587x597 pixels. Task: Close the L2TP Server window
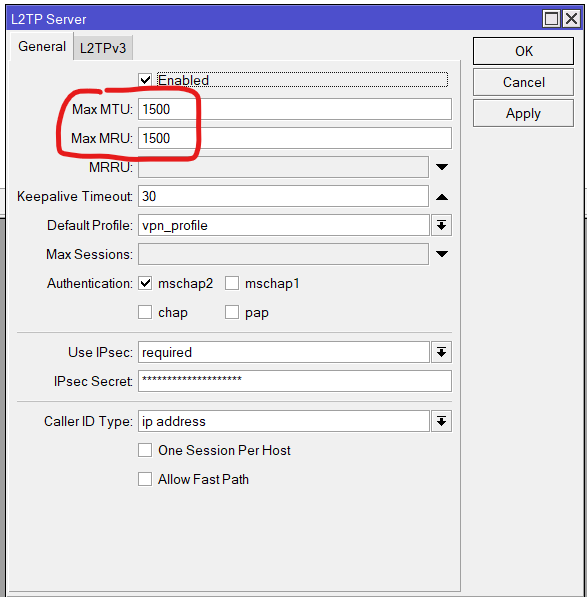tap(571, 18)
